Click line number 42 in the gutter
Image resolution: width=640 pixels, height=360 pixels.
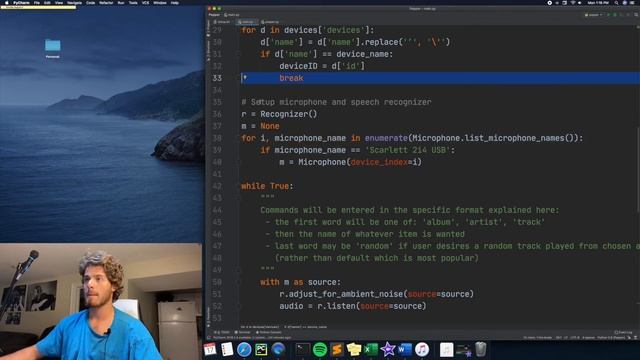click(x=217, y=186)
